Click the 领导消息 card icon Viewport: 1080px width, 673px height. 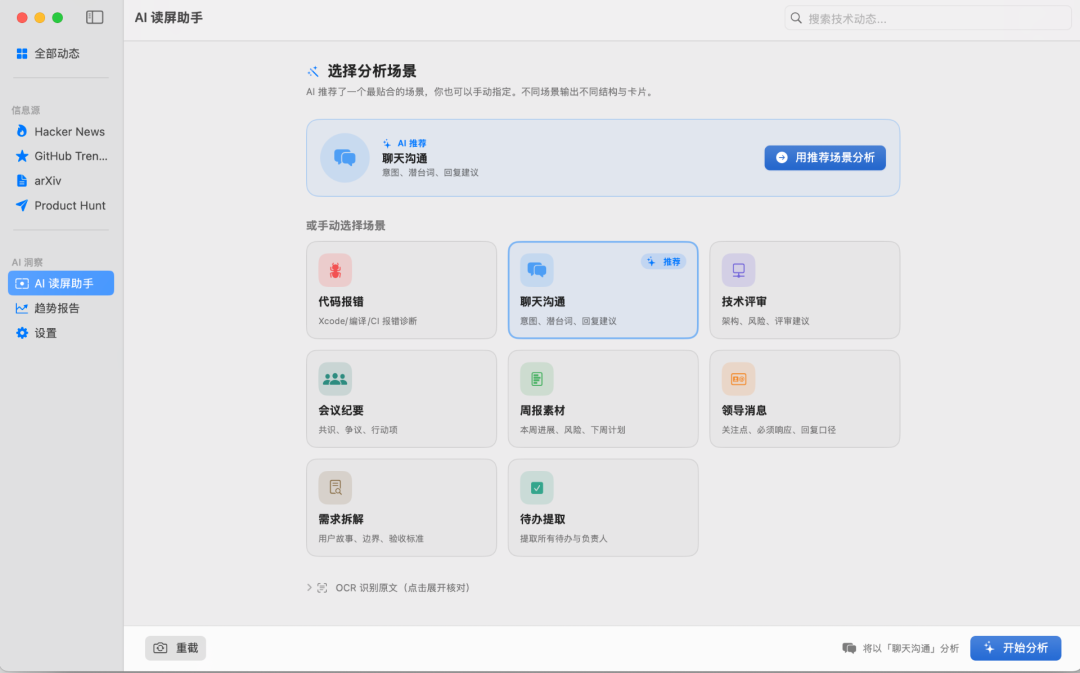click(x=738, y=379)
